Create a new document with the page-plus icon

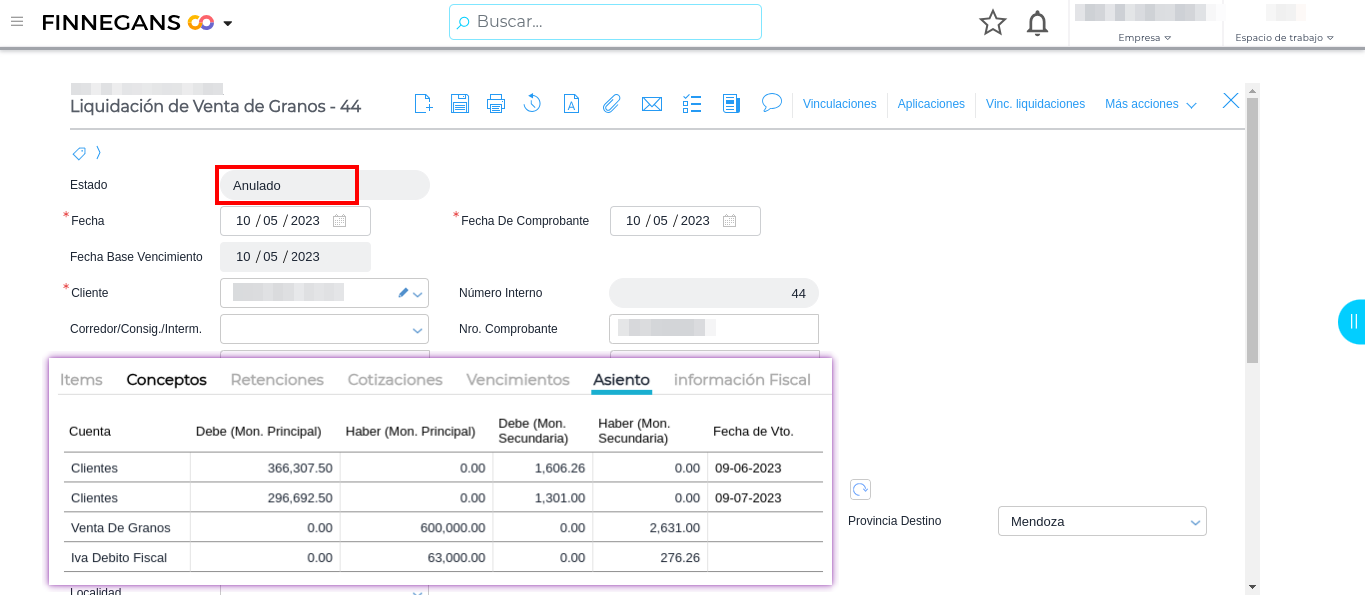click(423, 103)
